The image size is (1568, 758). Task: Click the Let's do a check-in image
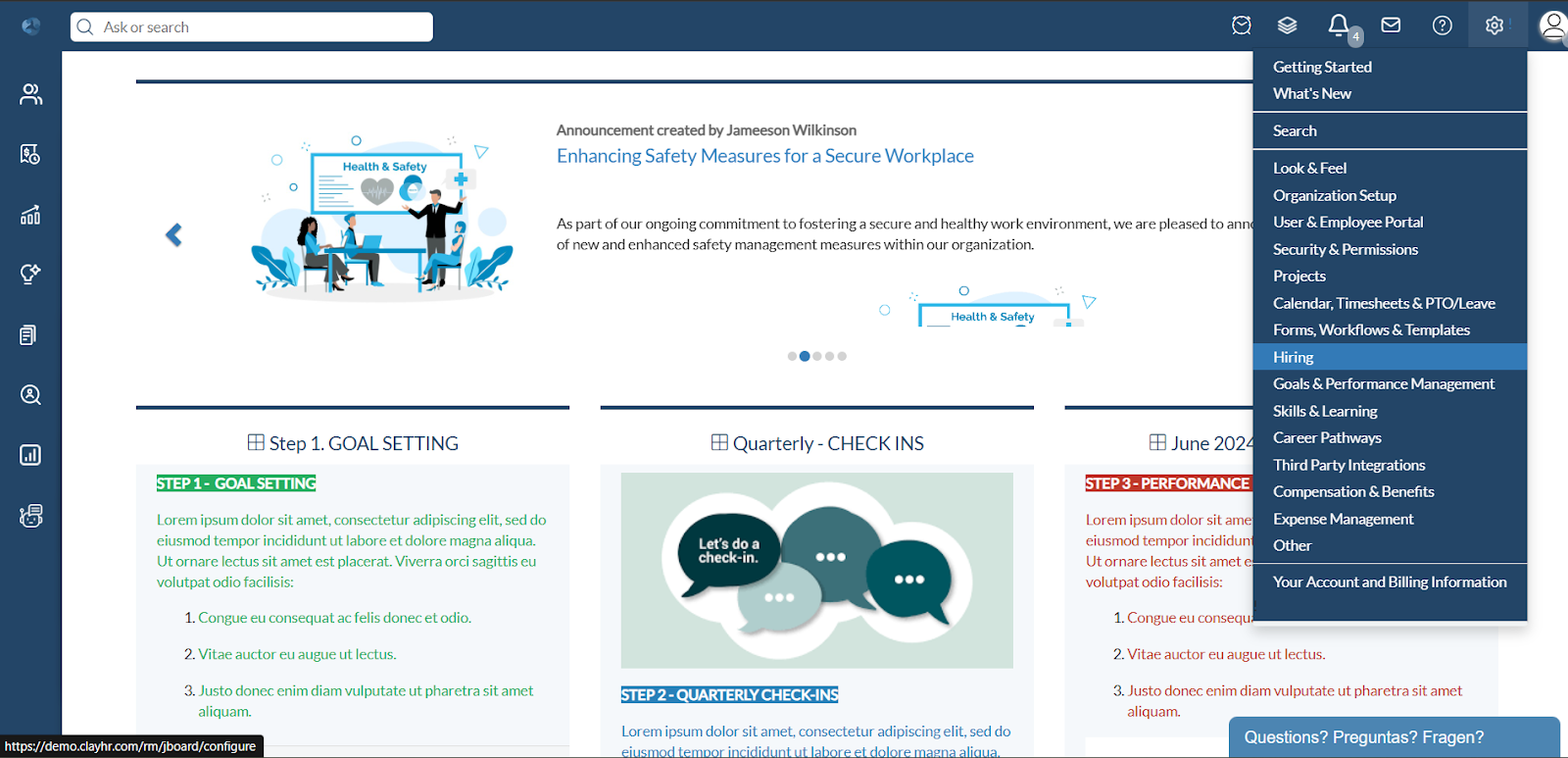pos(817,571)
